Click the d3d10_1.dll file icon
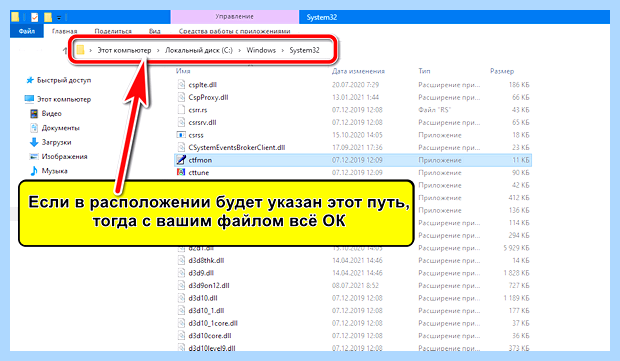 click(181, 310)
